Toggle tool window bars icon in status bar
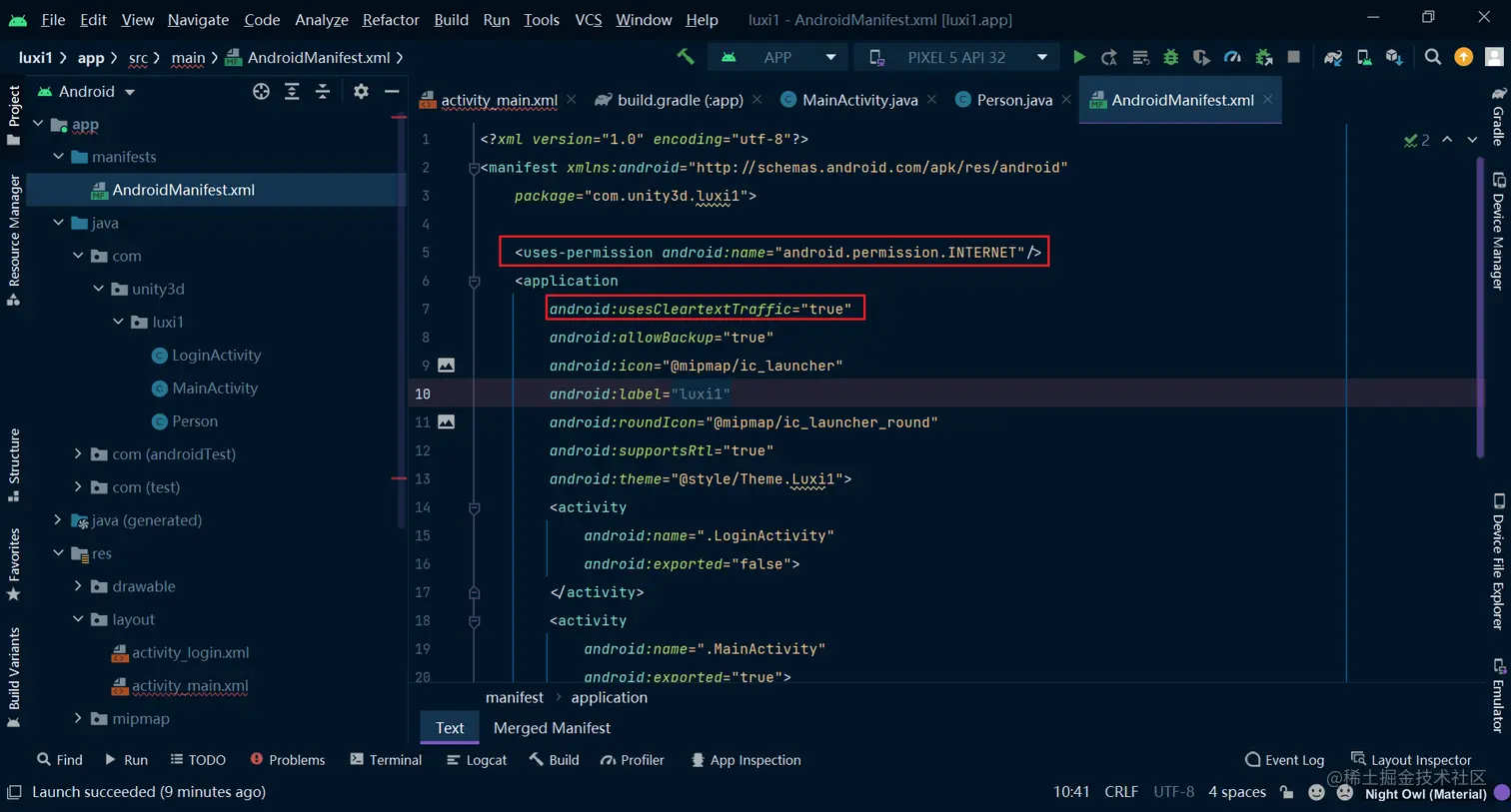 [14, 792]
